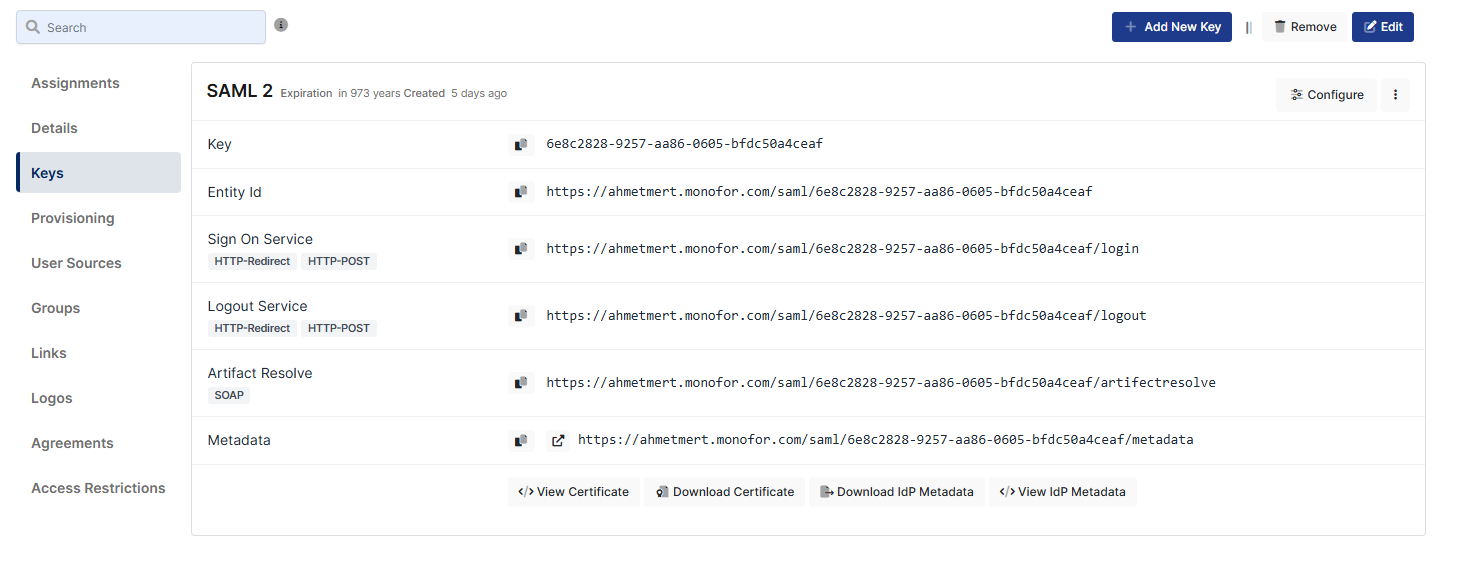
Task: Click Download IdP Metadata
Action: [x=897, y=492]
